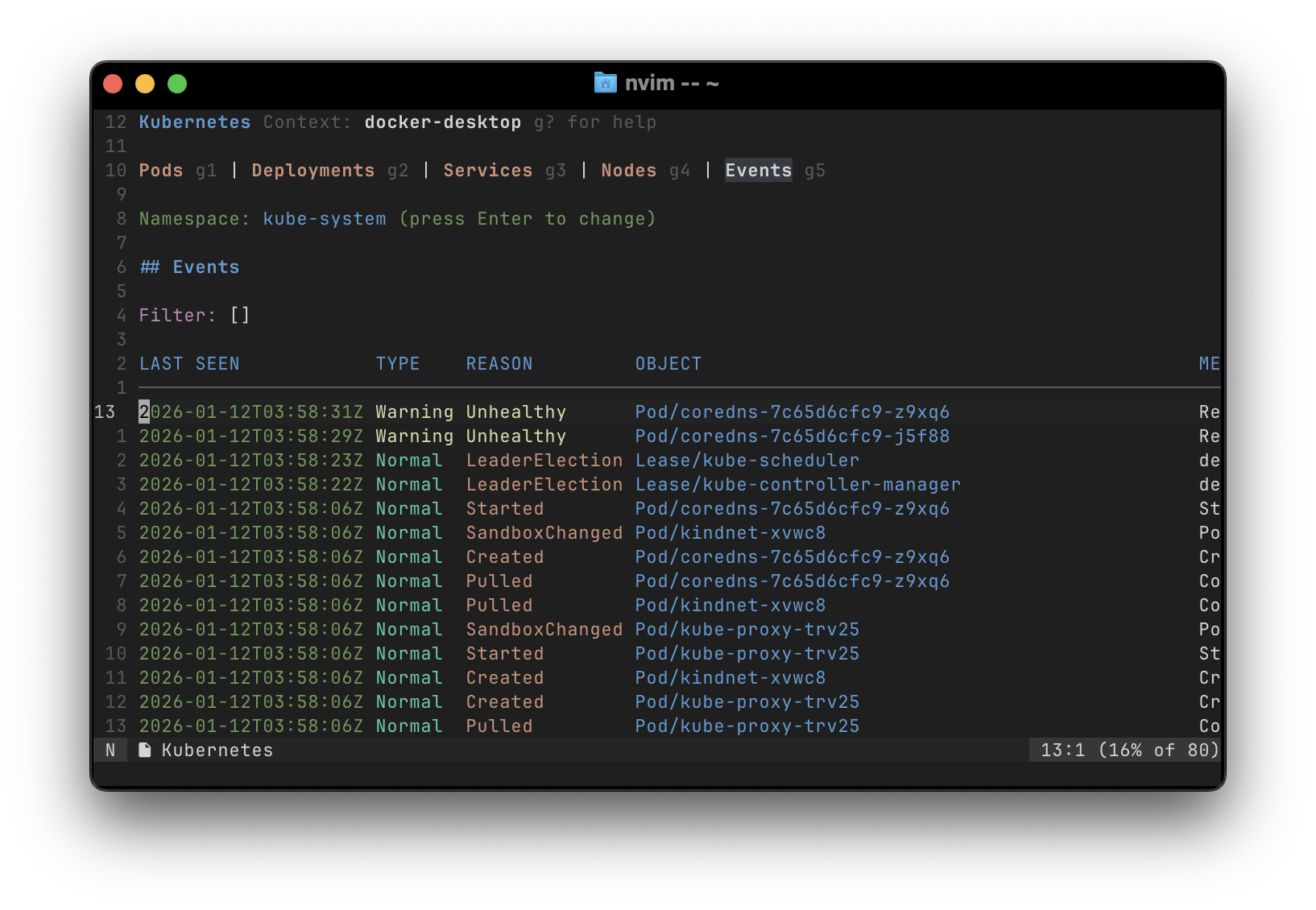Click Pod/kube-proxy-trv25 in the last Pulled row
The width and height of the screenshot is (1316, 910).
click(x=747, y=726)
